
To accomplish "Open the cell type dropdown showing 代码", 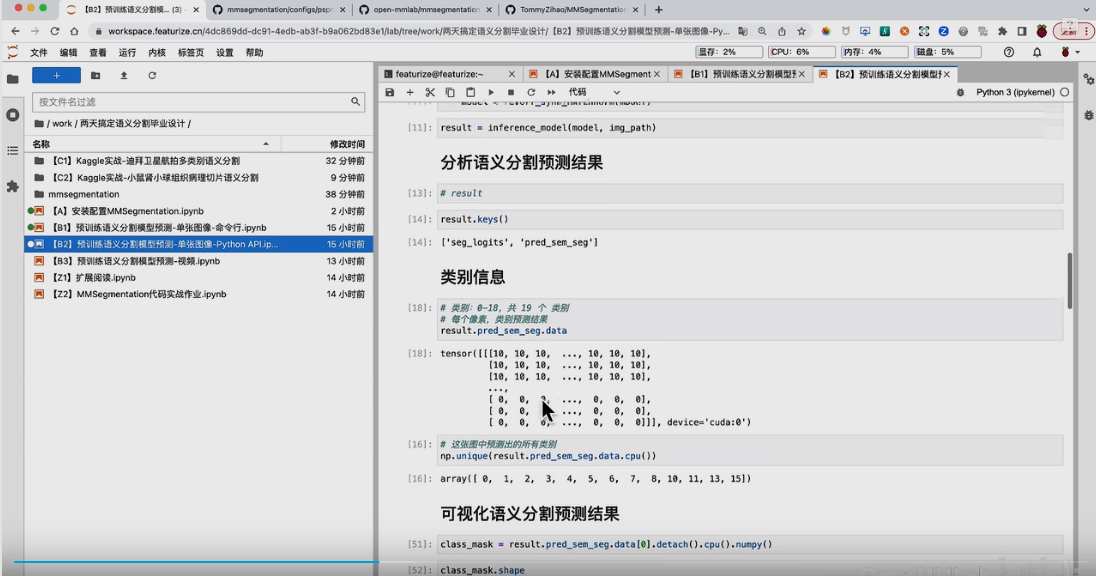I will pos(594,92).
